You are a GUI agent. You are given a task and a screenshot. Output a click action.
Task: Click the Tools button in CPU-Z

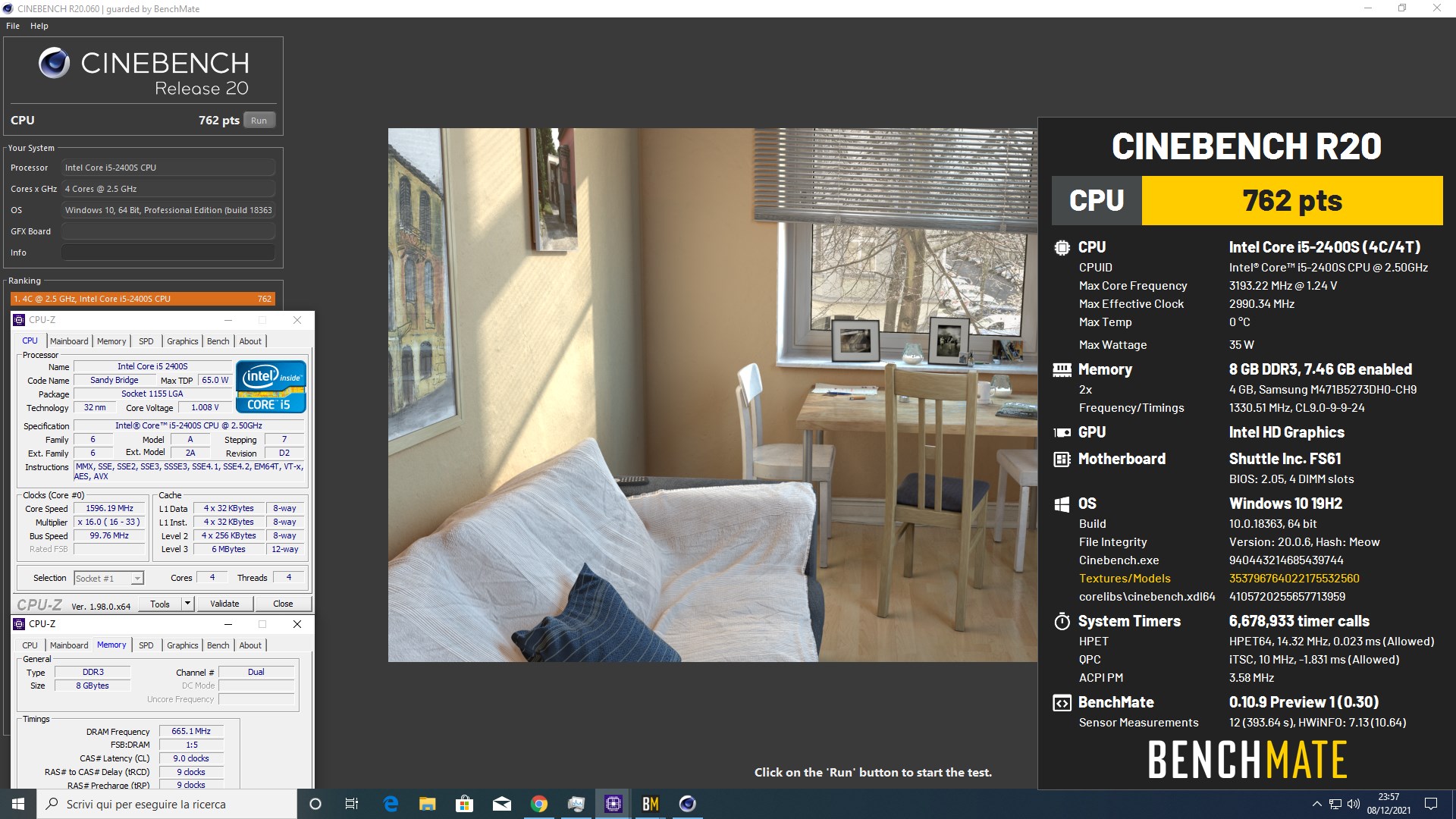coord(160,604)
